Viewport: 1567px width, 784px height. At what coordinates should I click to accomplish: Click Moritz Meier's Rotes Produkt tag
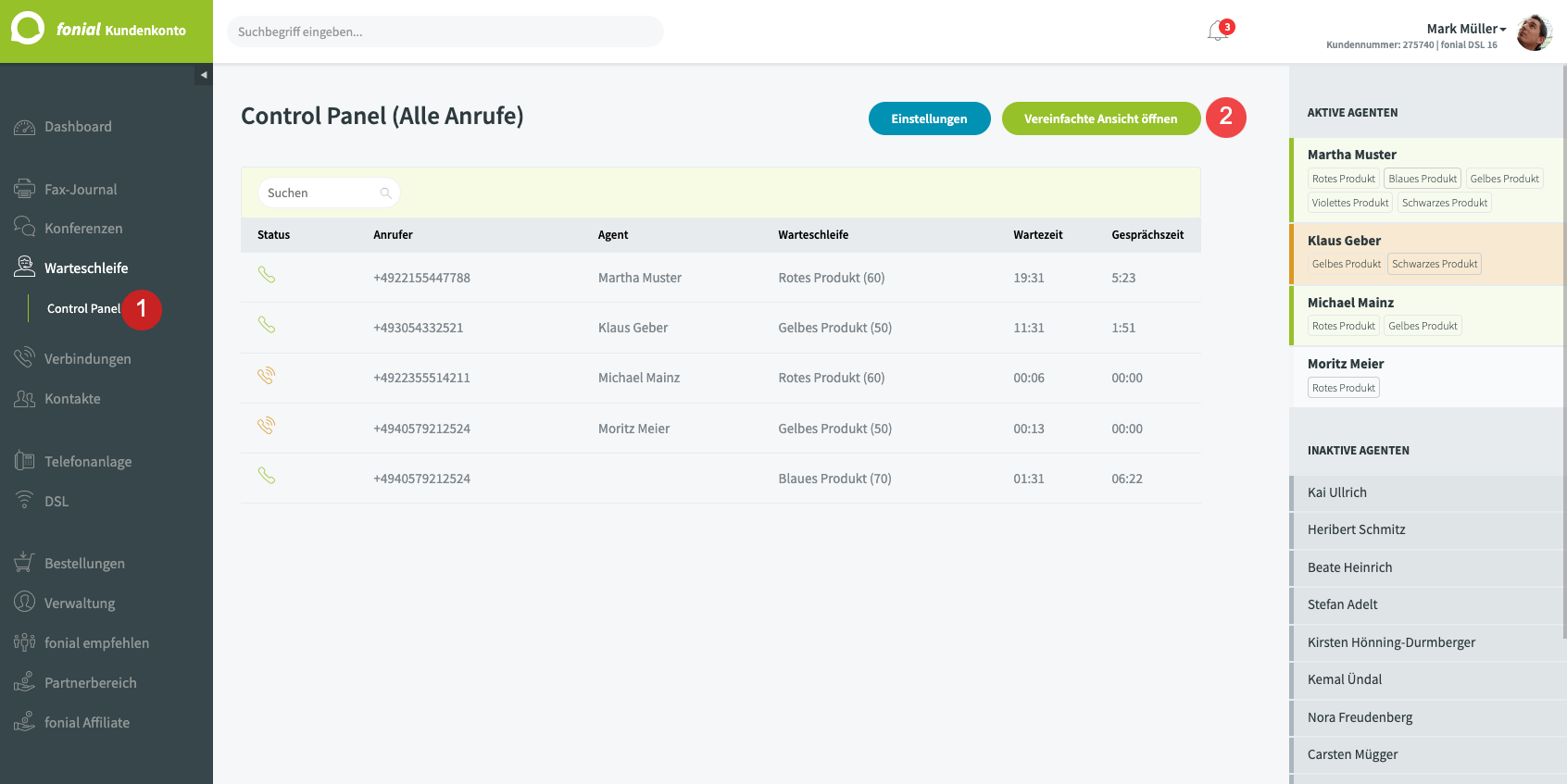pyautogui.click(x=1343, y=388)
